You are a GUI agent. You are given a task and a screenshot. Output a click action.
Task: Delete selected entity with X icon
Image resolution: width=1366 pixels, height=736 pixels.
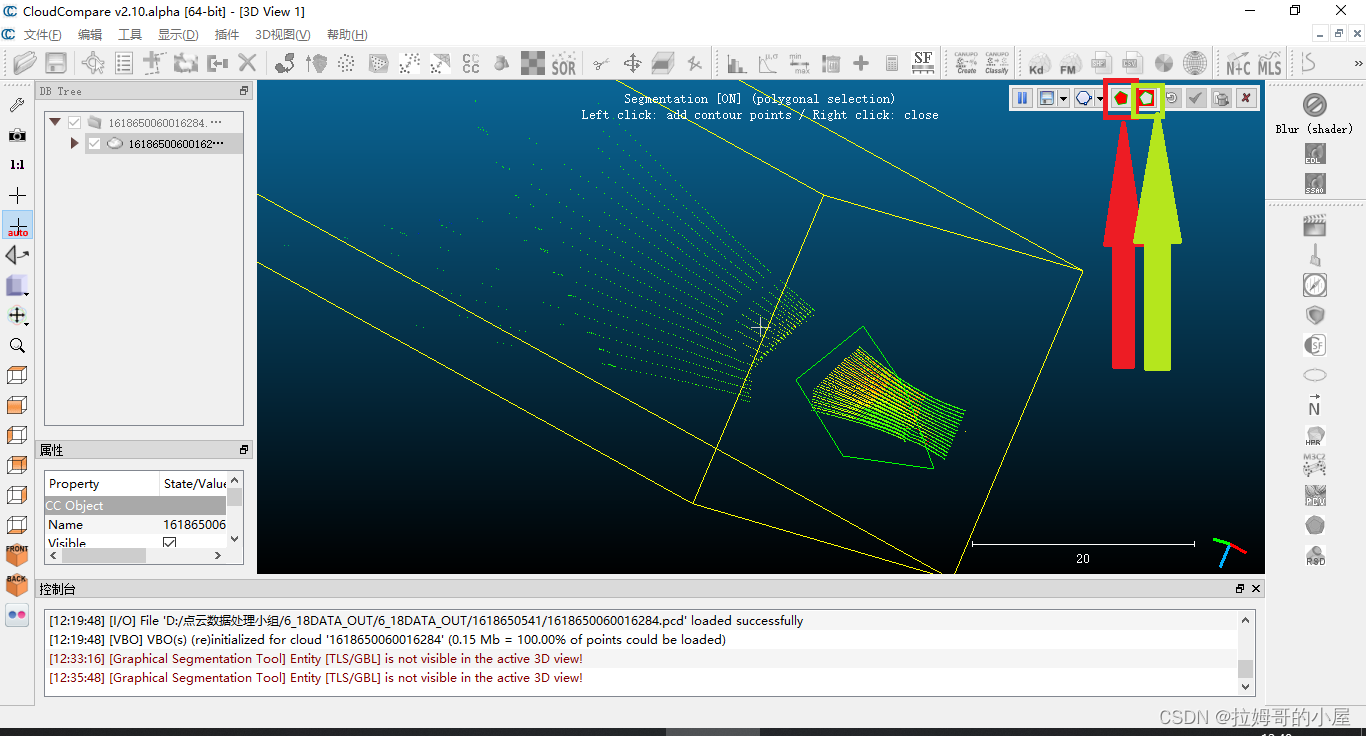click(247, 63)
